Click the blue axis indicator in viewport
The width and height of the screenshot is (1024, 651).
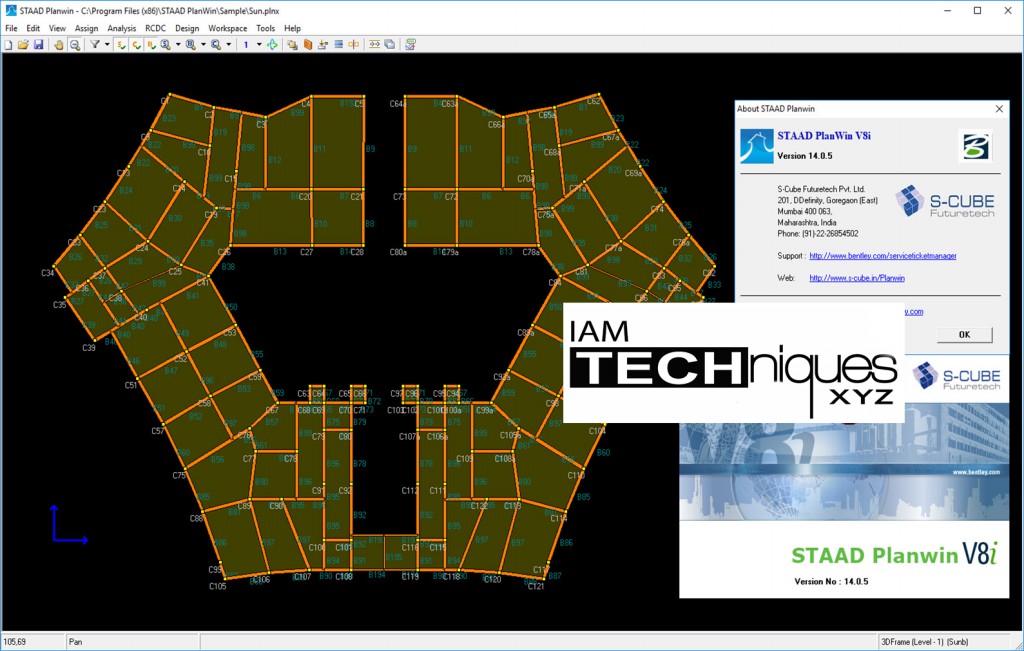[69, 524]
